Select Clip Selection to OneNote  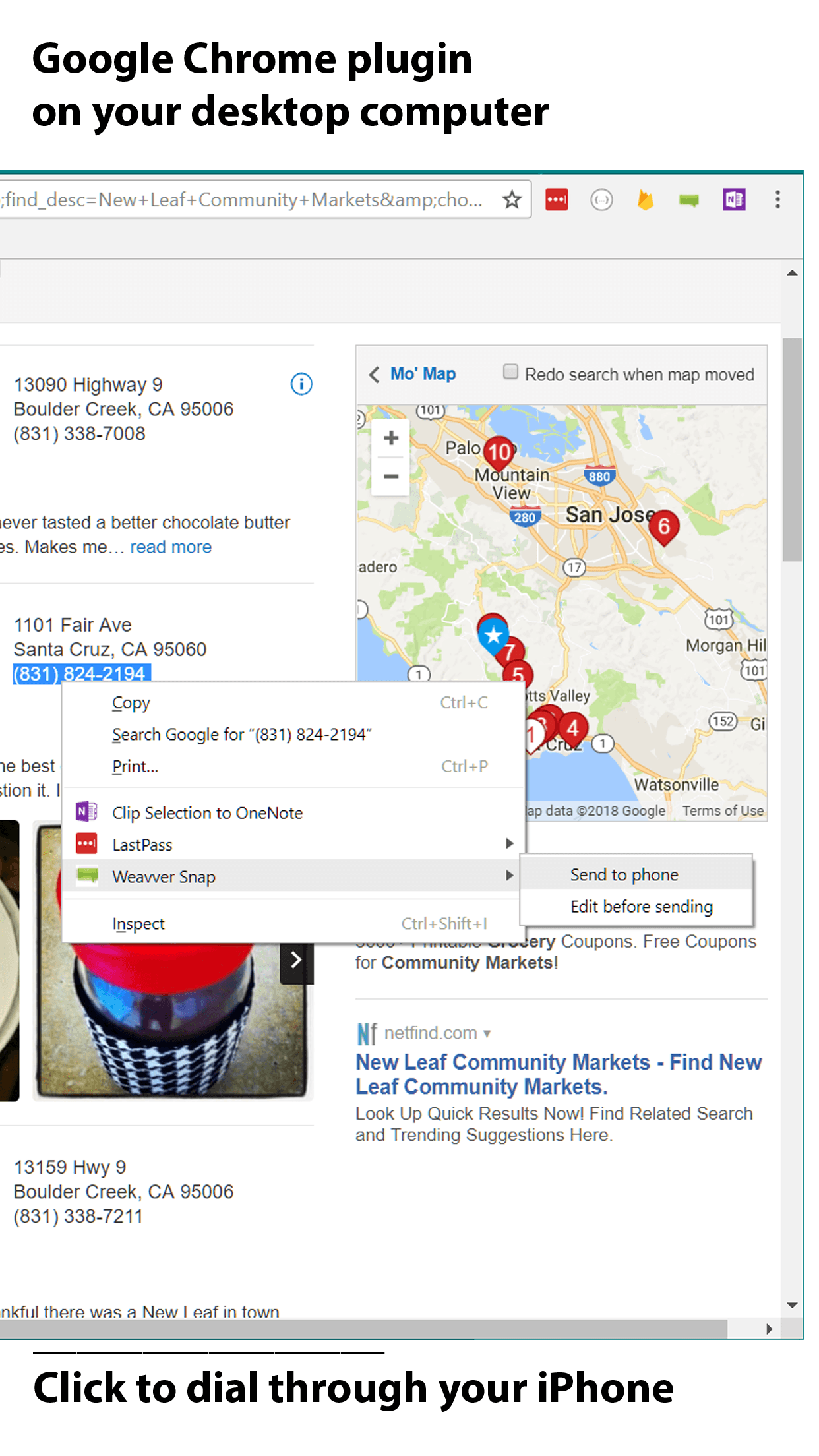(293, 812)
